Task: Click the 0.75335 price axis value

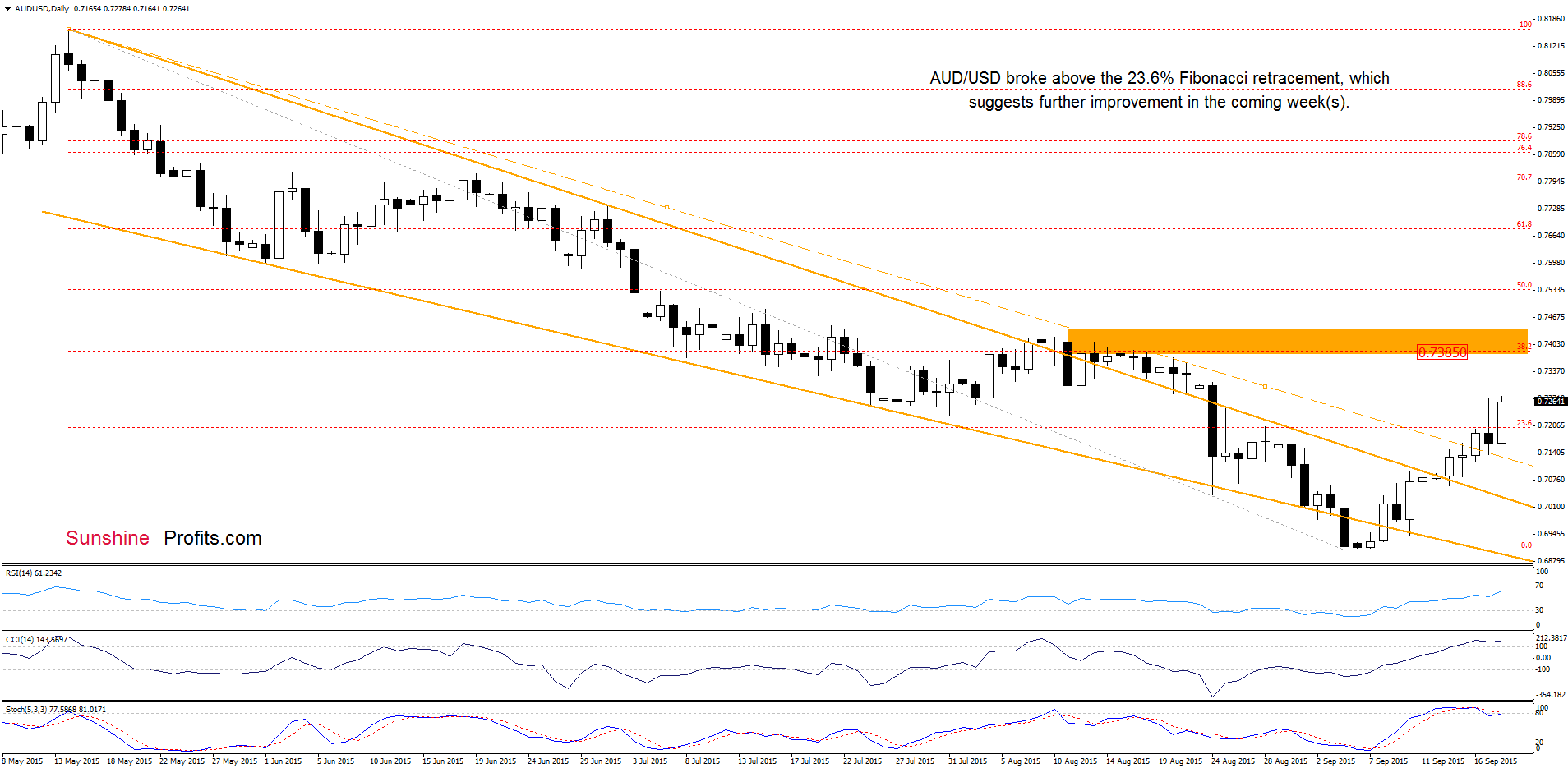Action: tap(1552, 290)
